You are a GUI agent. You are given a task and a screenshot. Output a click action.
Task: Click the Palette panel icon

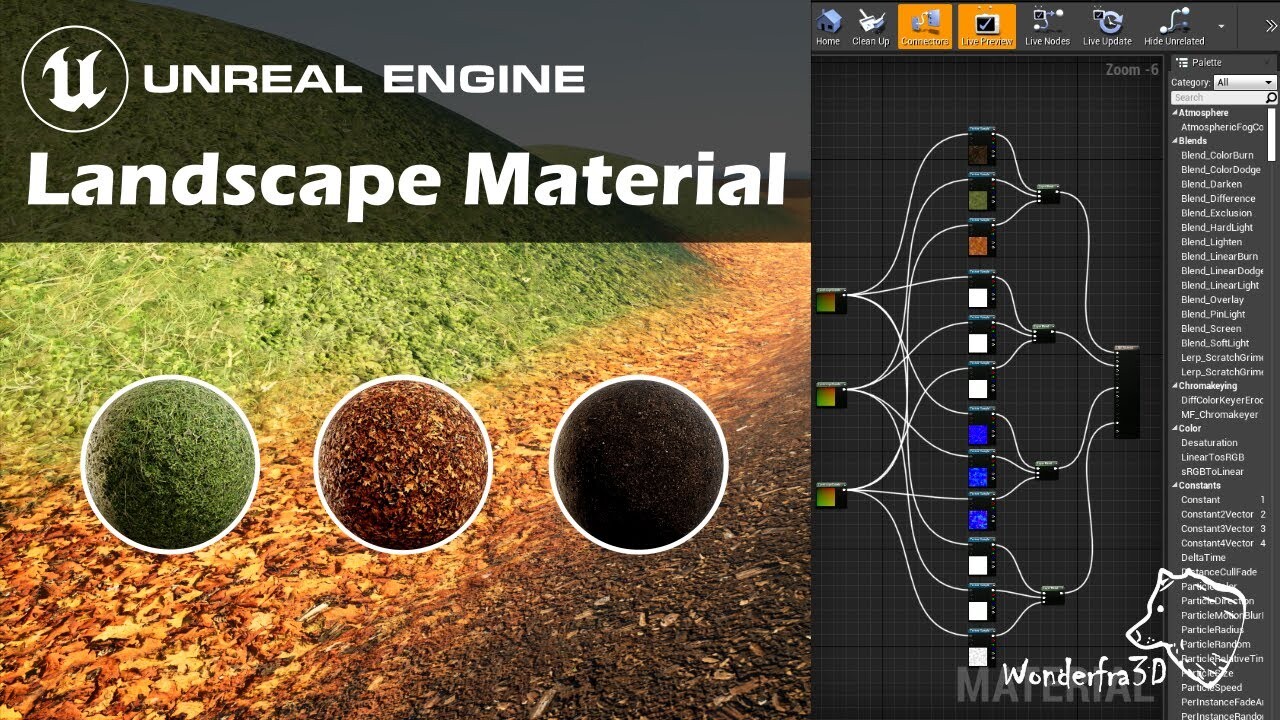pos(1181,61)
